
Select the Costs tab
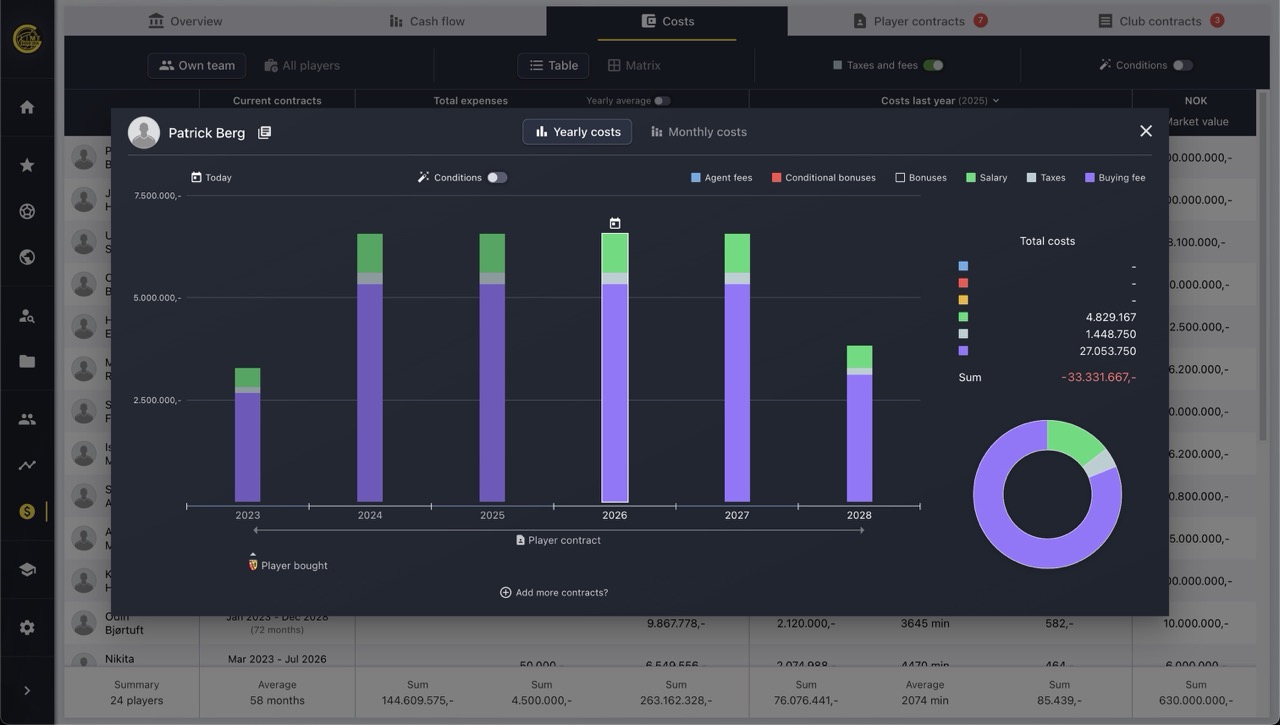point(667,21)
